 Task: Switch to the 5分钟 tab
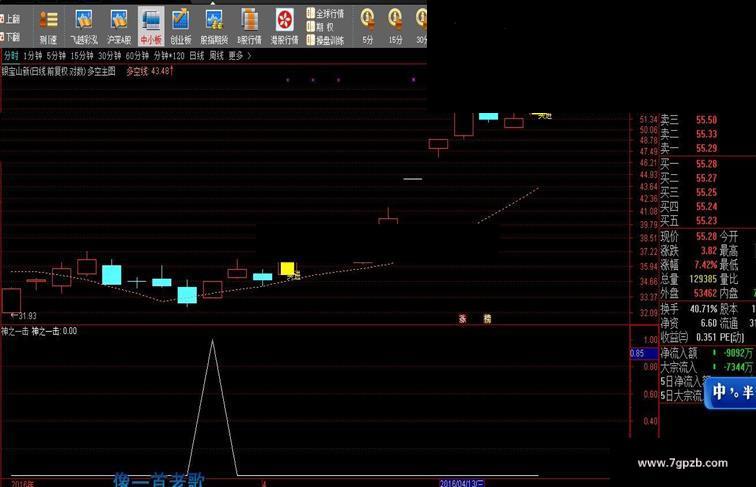tap(56, 56)
